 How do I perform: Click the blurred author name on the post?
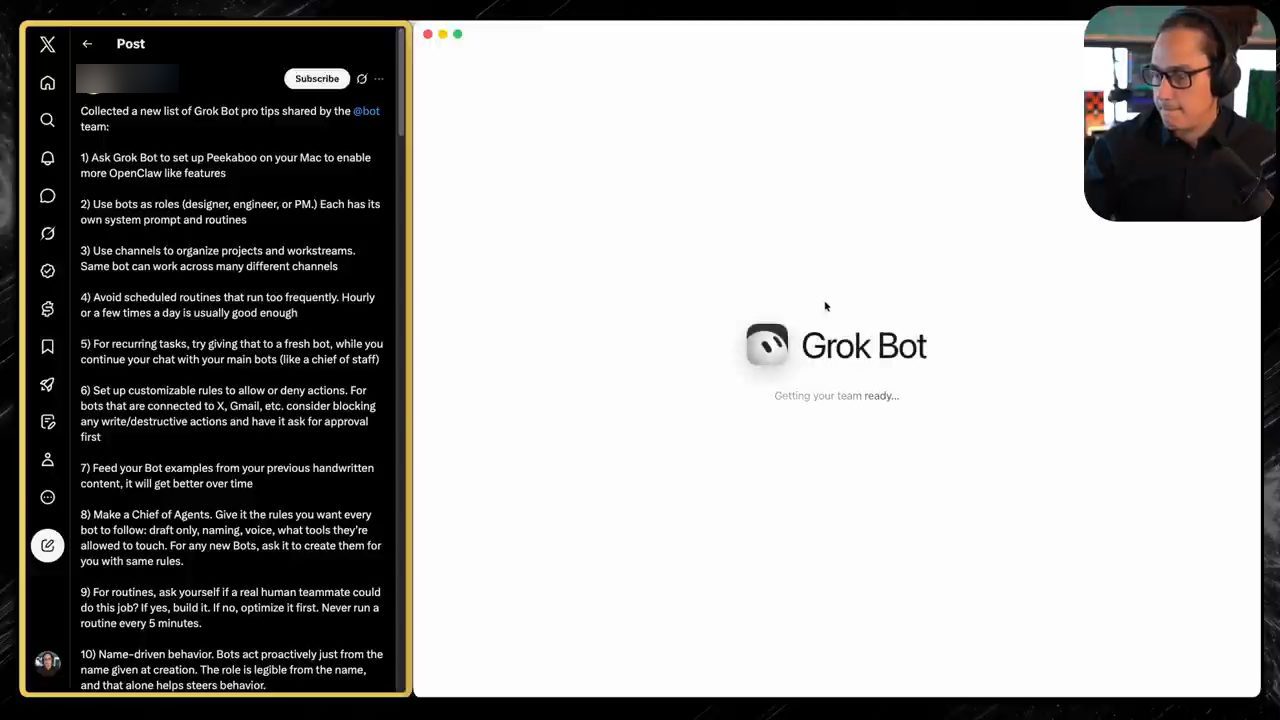pos(127,78)
